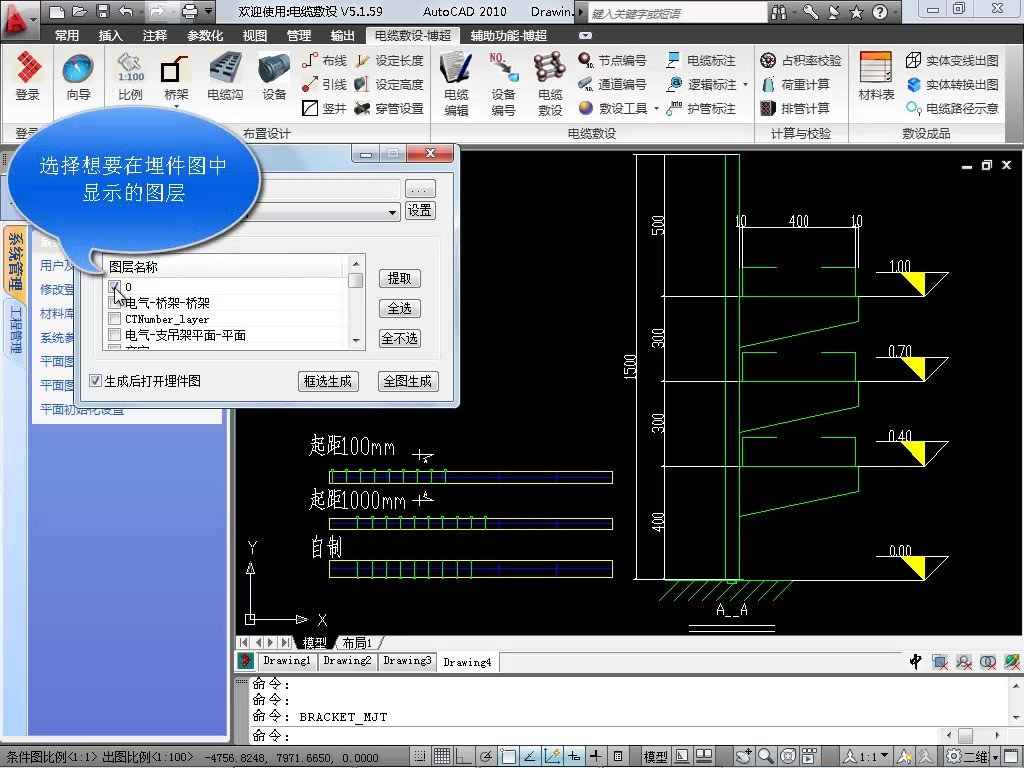Run 占积率校验 fill ratio check

(x=801, y=61)
